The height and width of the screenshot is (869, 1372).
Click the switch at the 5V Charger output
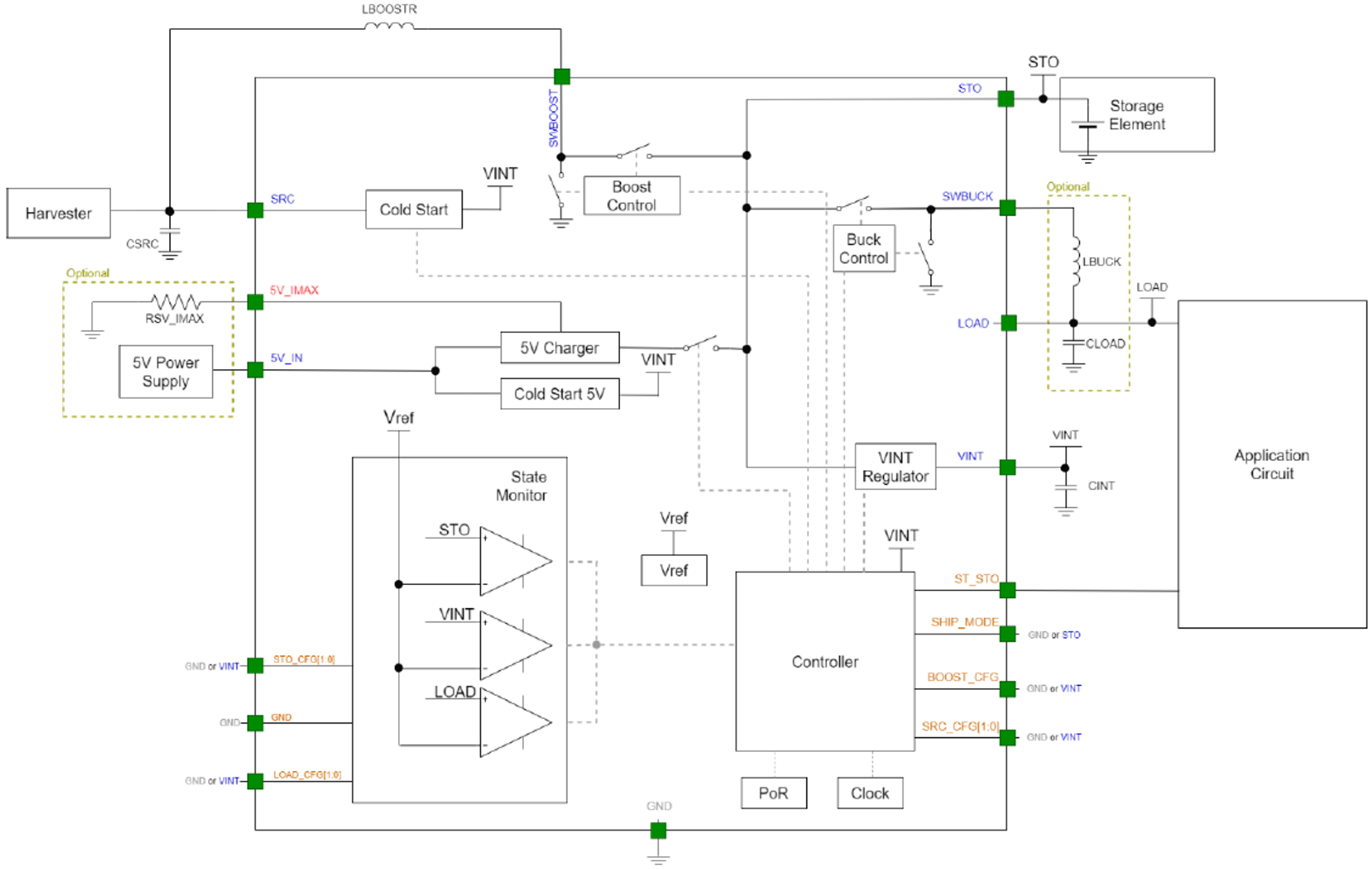[x=701, y=344]
